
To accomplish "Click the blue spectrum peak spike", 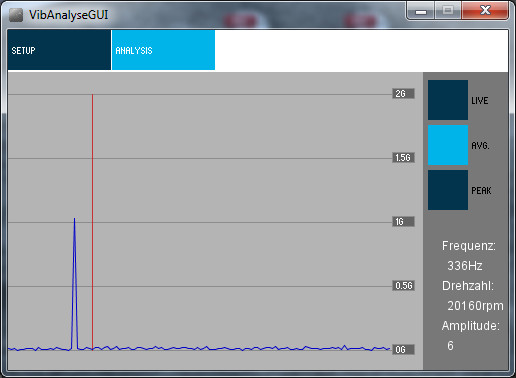I will pyautogui.click(x=74, y=283).
